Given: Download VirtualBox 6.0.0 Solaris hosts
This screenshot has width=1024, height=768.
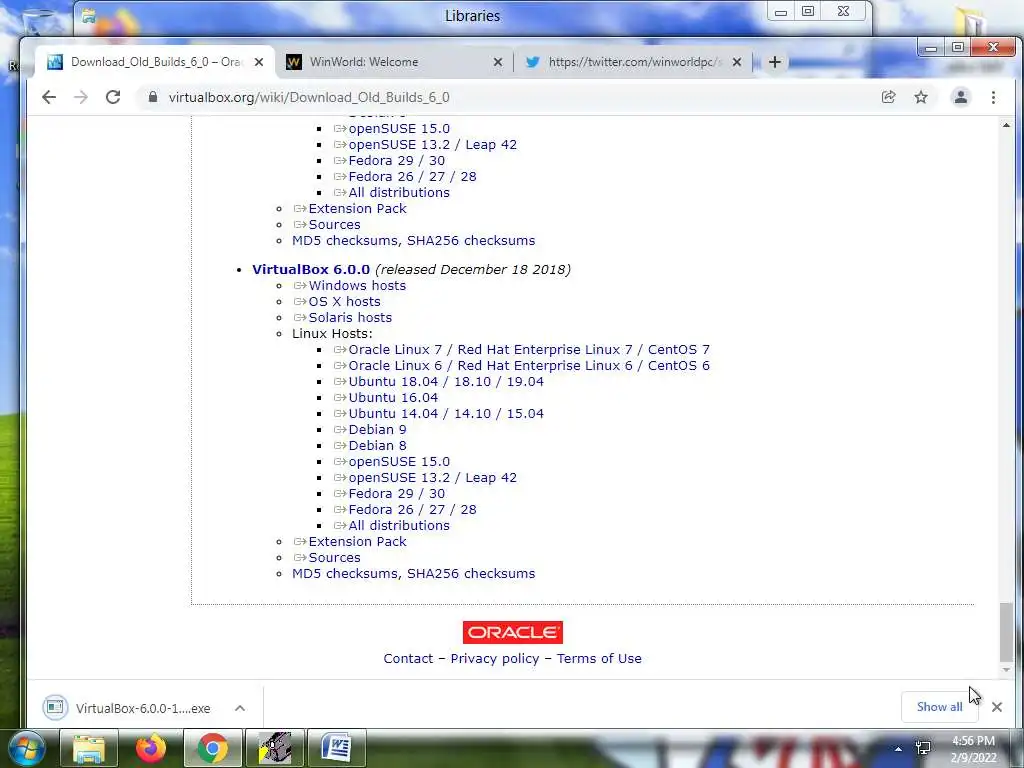Looking at the screenshot, I should pyautogui.click(x=350, y=317).
